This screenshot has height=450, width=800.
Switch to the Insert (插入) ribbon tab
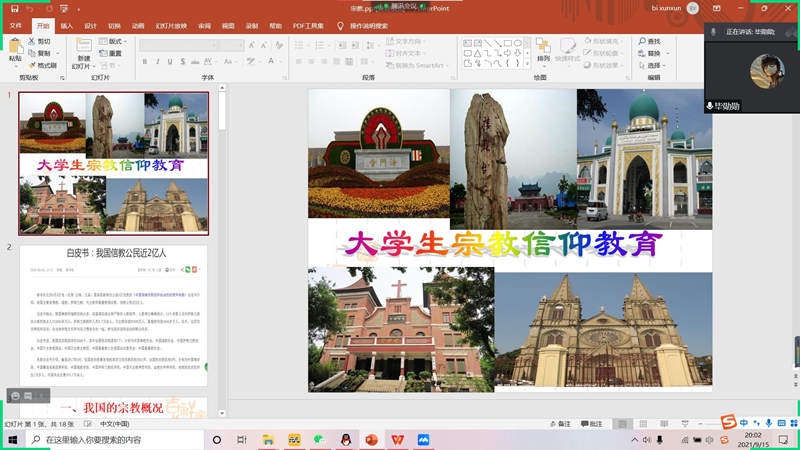click(x=66, y=26)
